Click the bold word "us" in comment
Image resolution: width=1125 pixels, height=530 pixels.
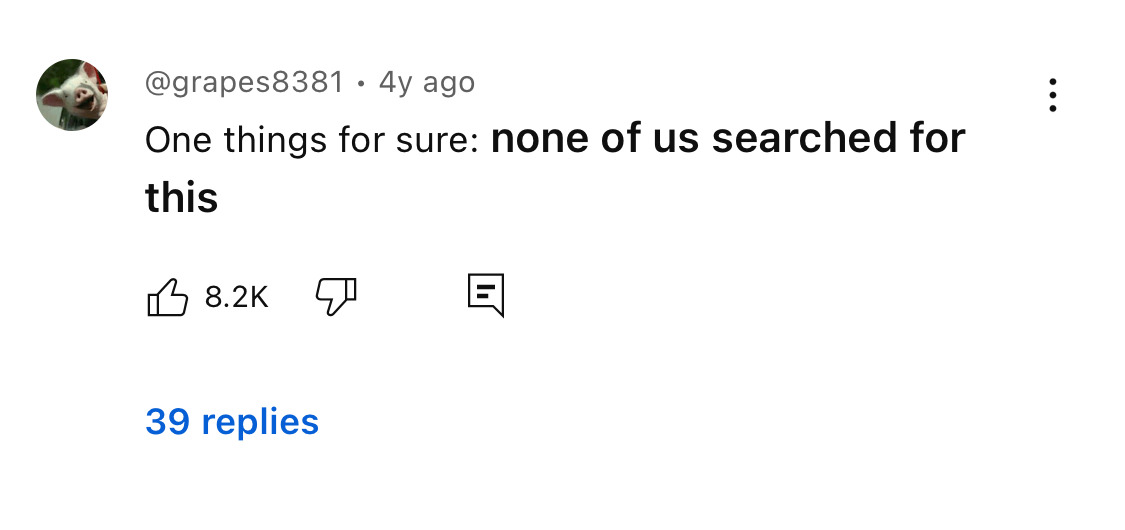pyautogui.click(x=678, y=139)
